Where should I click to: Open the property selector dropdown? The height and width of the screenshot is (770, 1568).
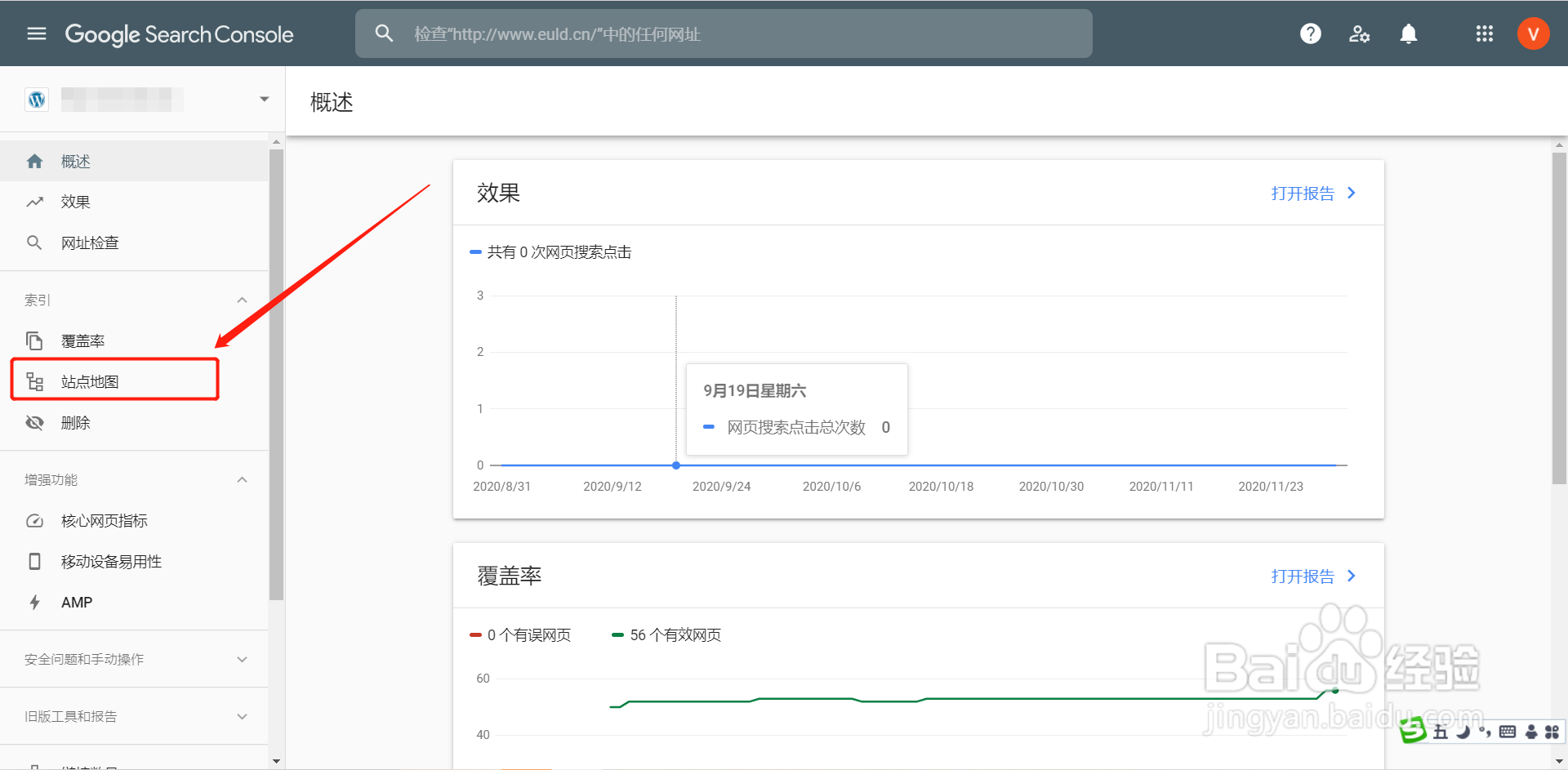coord(263,98)
